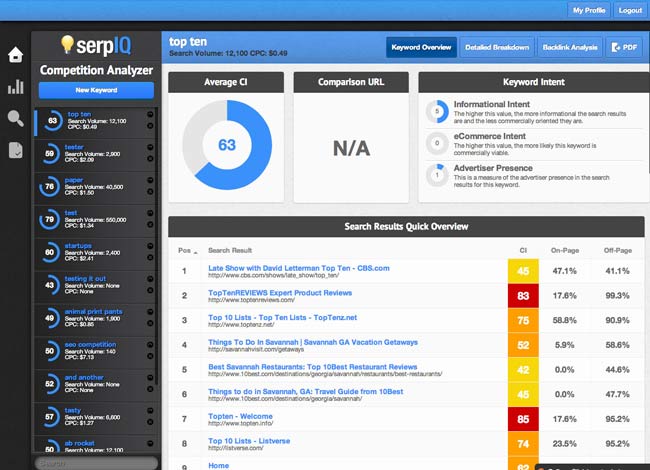Click the Off-Page column header
The image size is (650, 470).
pos(618,250)
